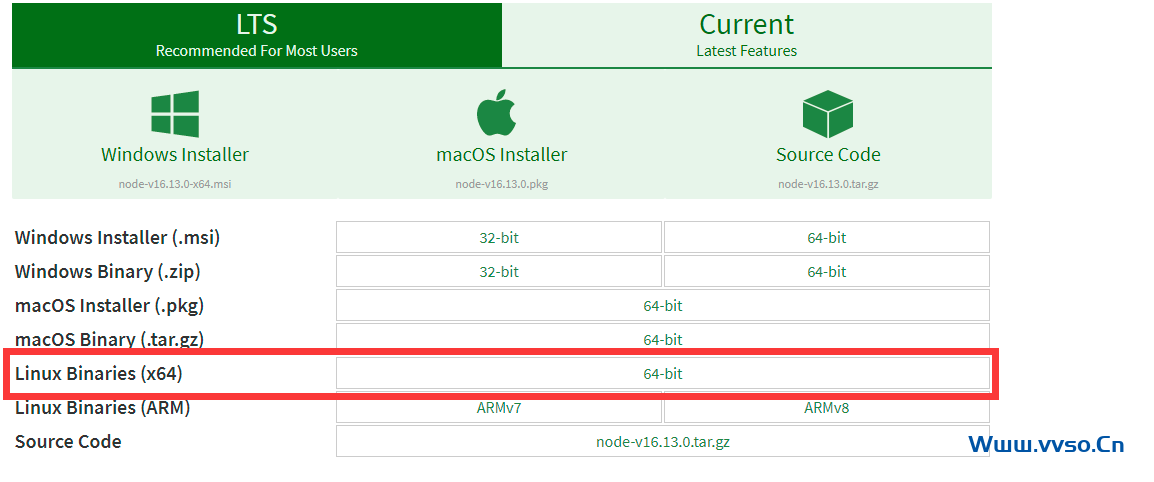Download Linux Binaries x64 64-bit
Viewport: 1154px width, 482px height.
pyautogui.click(x=662, y=374)
